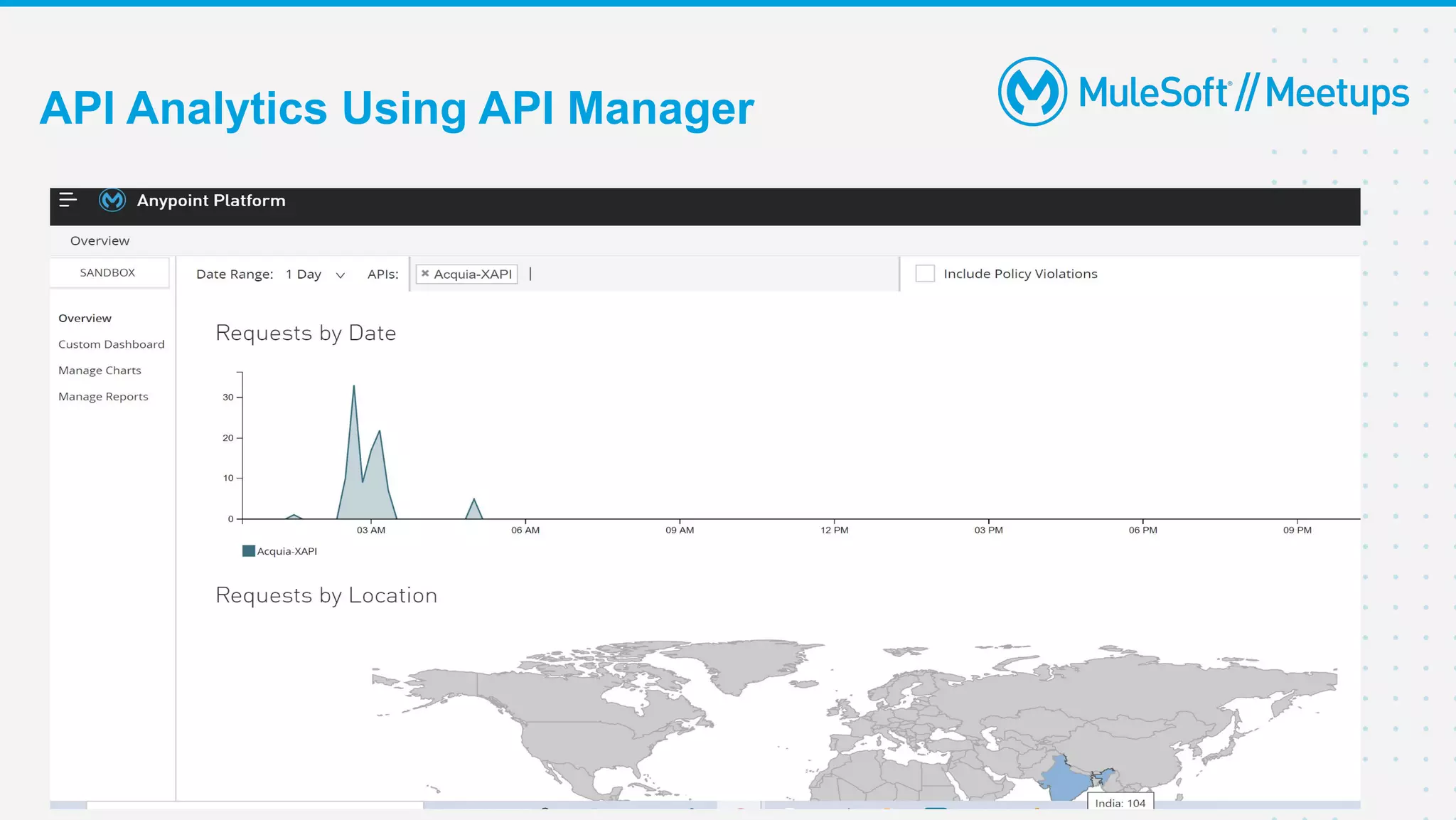Viewport: 1456px width, 820px height.
Task: Select the SANDBOX environment button
Action: pyautogui.click(x=109, y=272)
